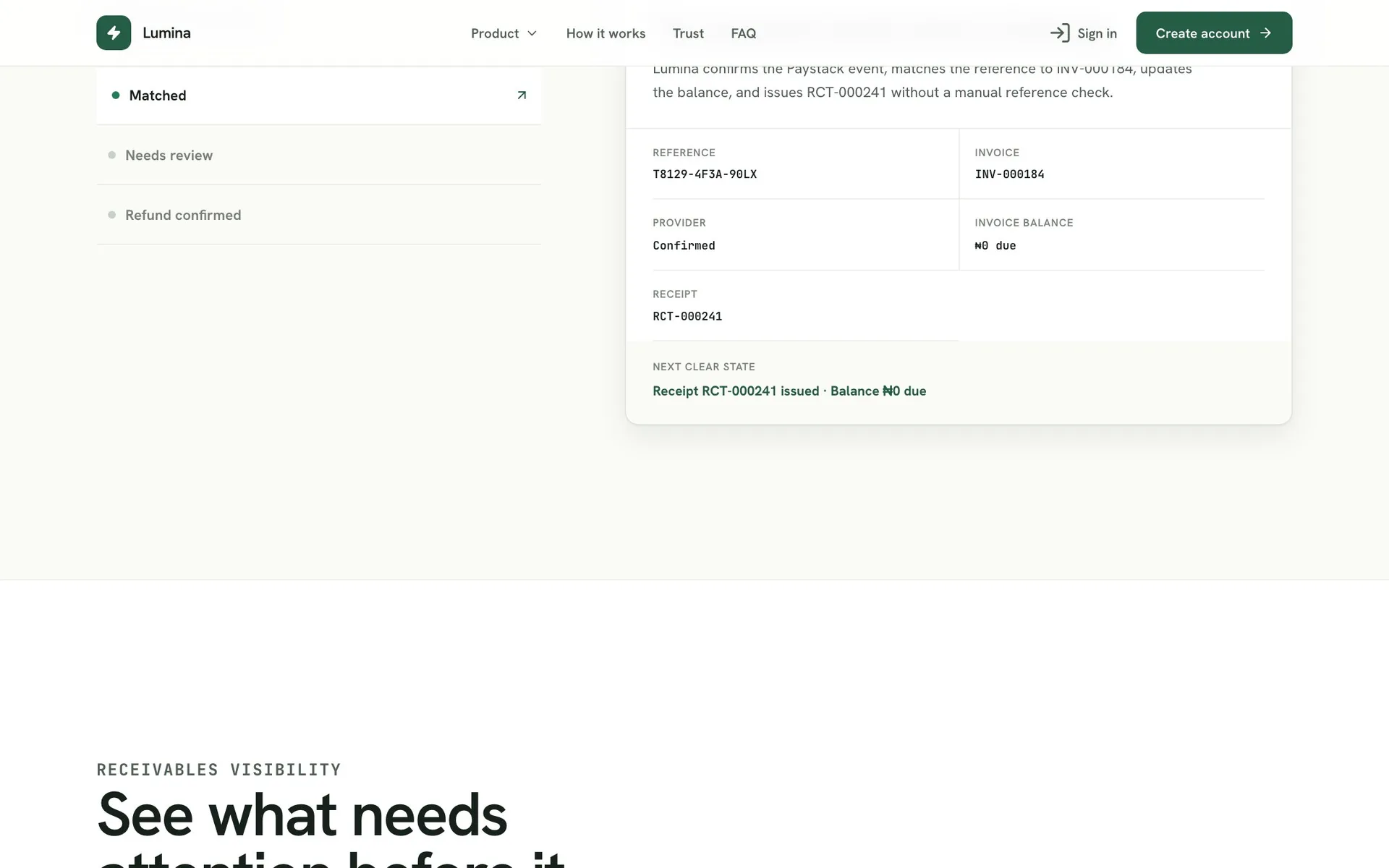Click the Create account button
This screenshot has height=868, width=1389.
1214,33
